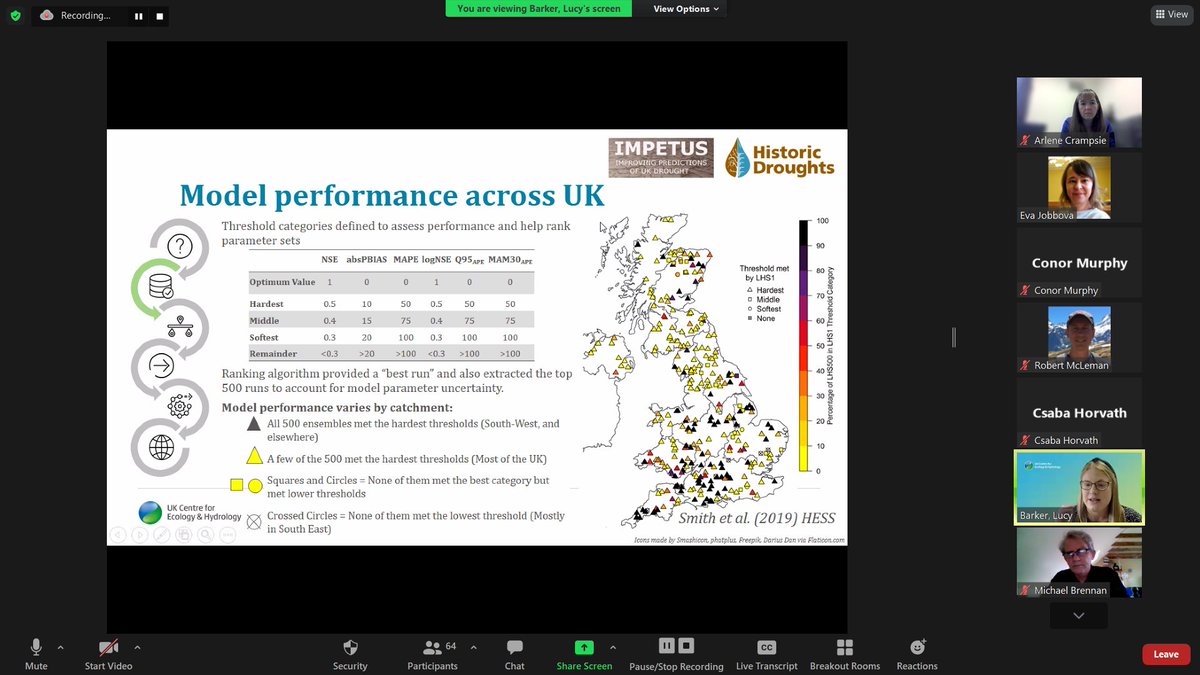Toggle your microphone mute

[x=36, y=651]
